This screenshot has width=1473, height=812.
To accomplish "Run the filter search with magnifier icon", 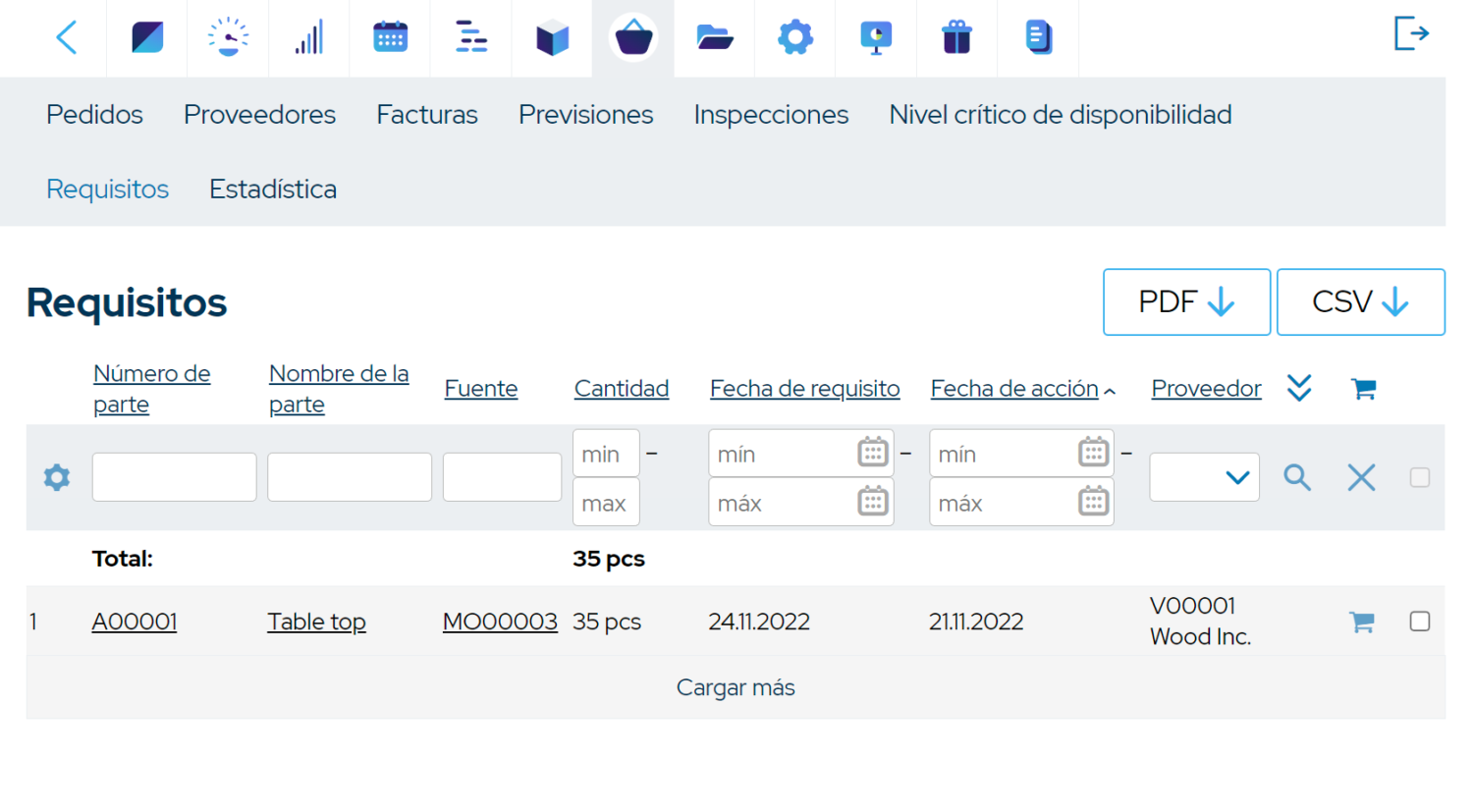I will [x=1296, y=477].
